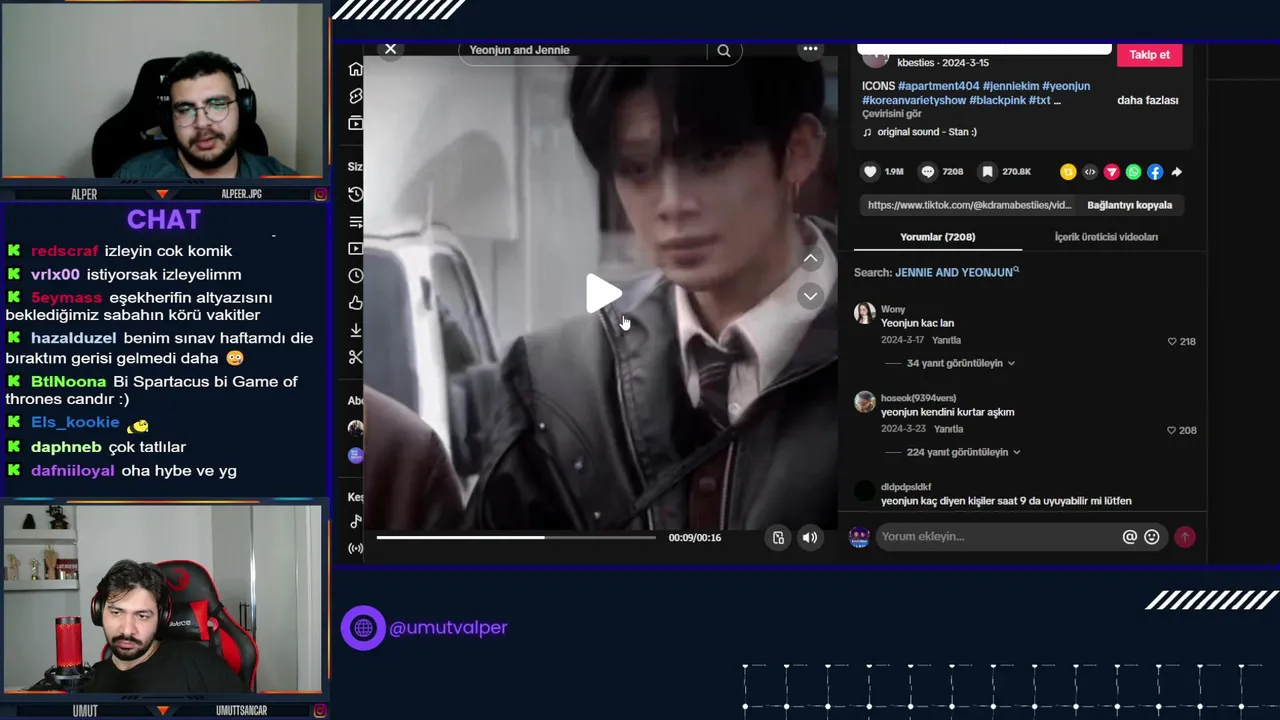Open more share options arrow

click(1177, 172)
